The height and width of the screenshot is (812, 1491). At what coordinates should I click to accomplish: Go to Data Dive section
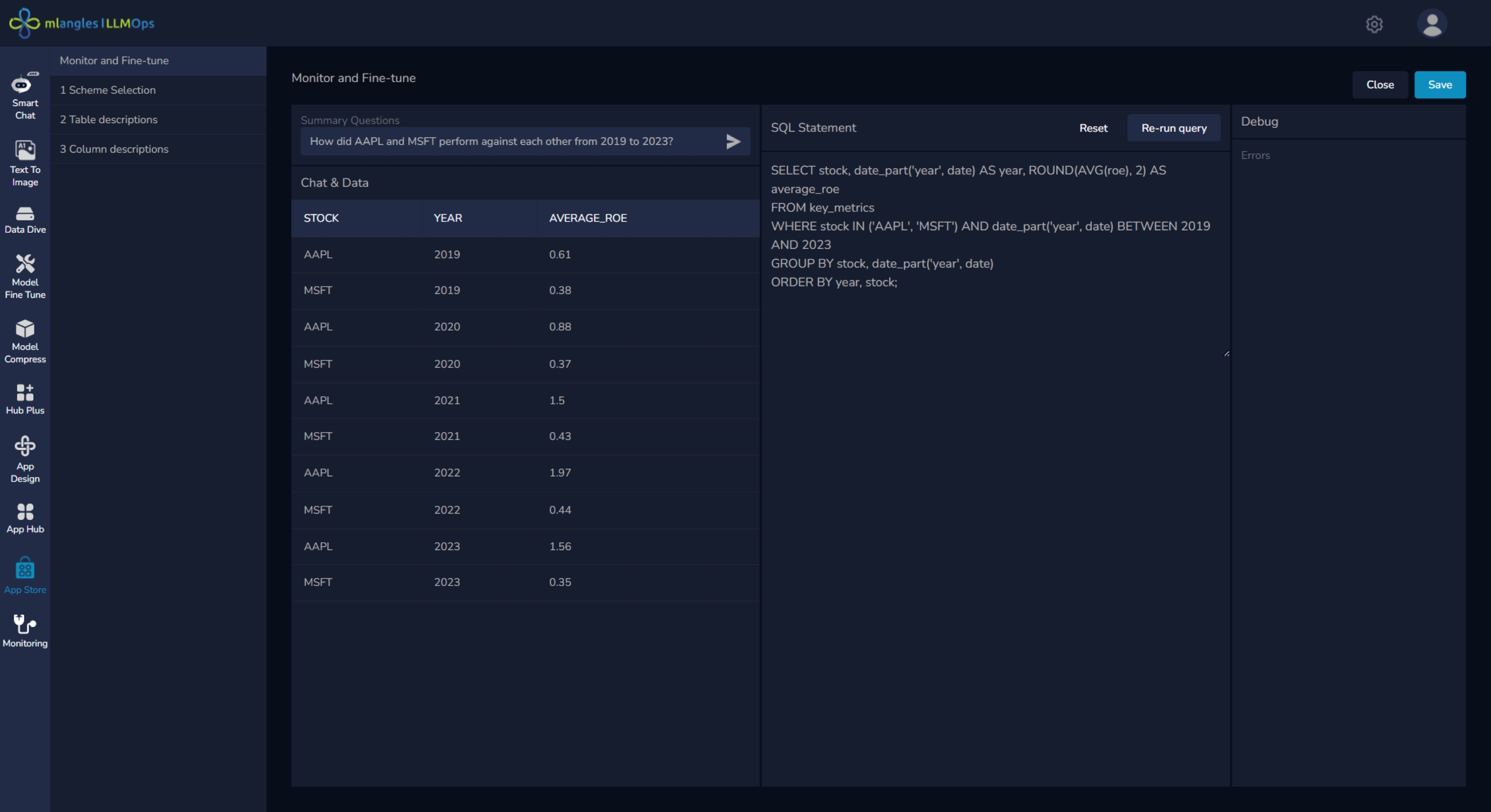click(25, 220)
